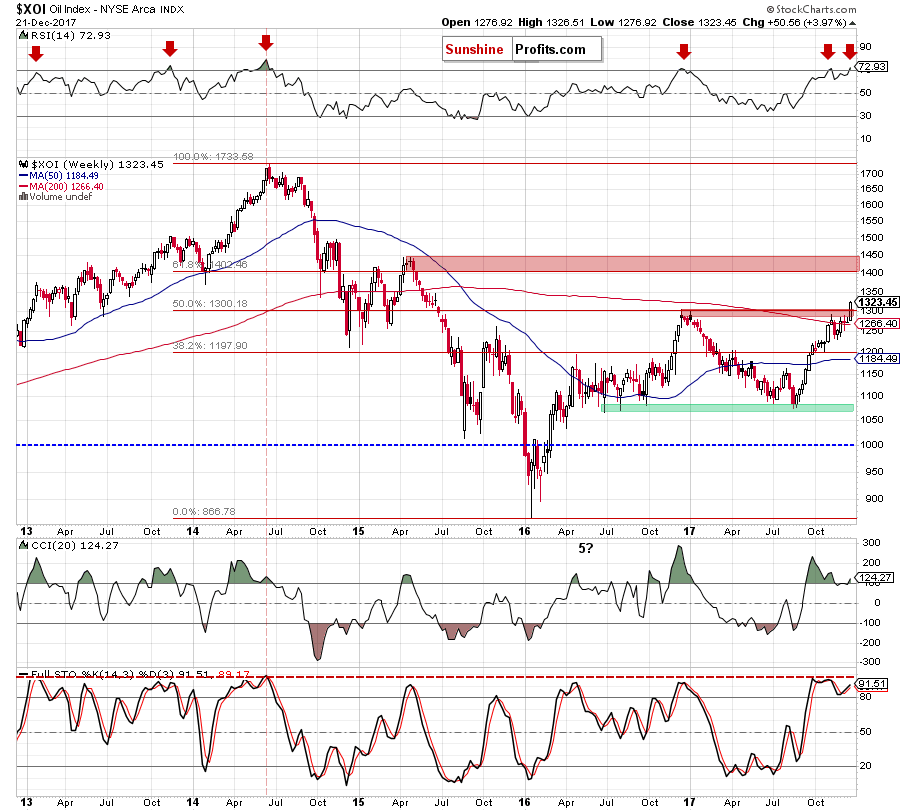
Task: Select 'Oil Index - NYSE Arca INDX' heading
Action: pos(117,9)
